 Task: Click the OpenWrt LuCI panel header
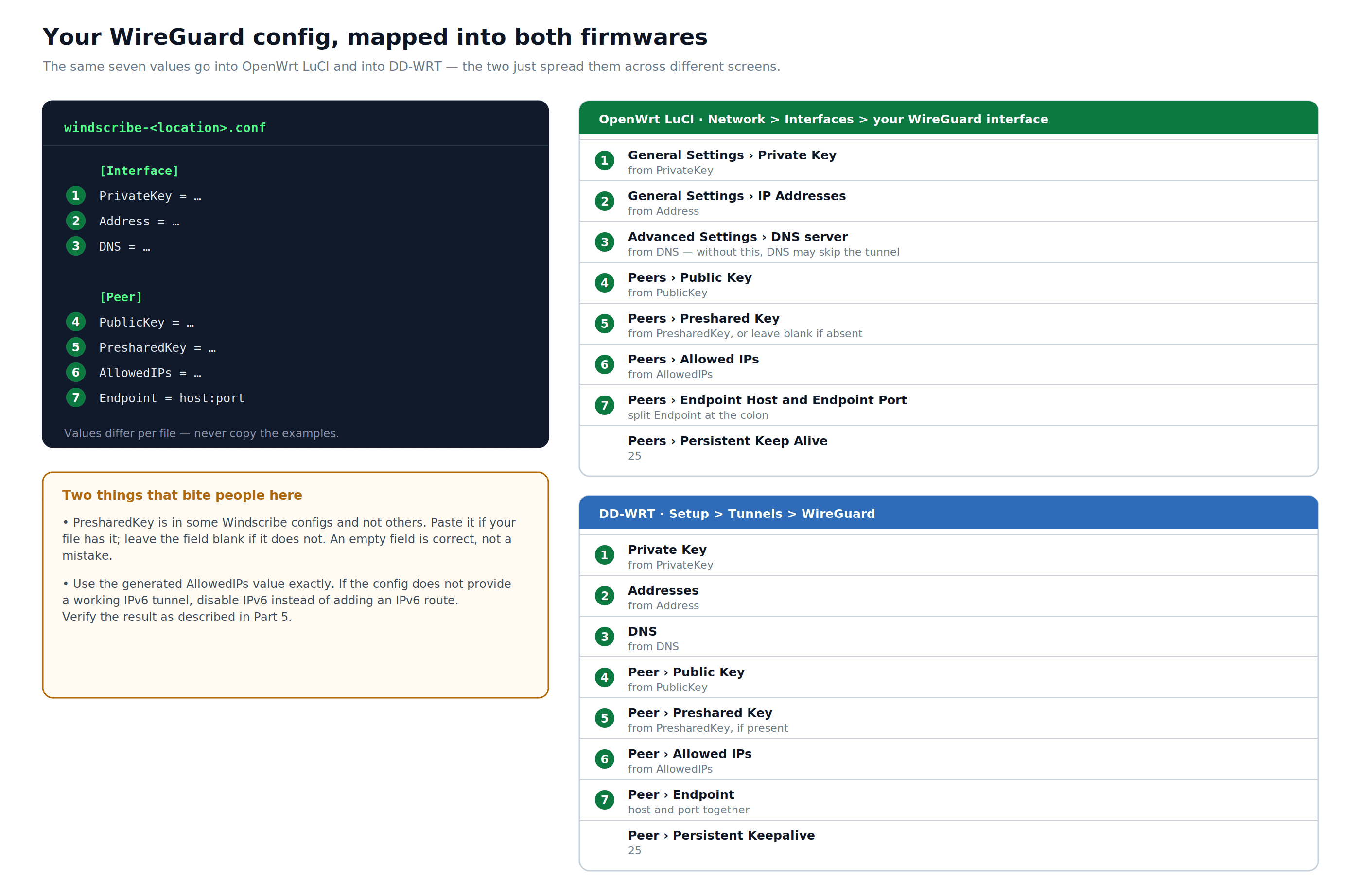pos(948,119)
